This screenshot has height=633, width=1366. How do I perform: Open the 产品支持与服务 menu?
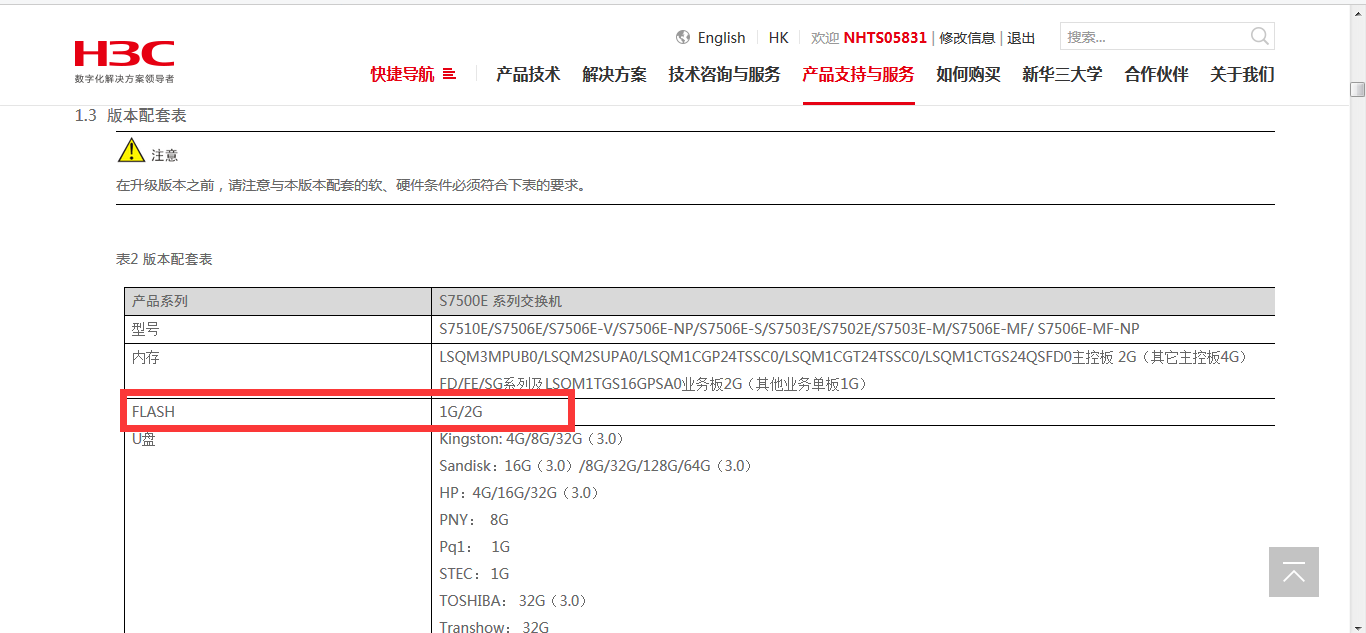pyautogui.click(x=858, y=74)
